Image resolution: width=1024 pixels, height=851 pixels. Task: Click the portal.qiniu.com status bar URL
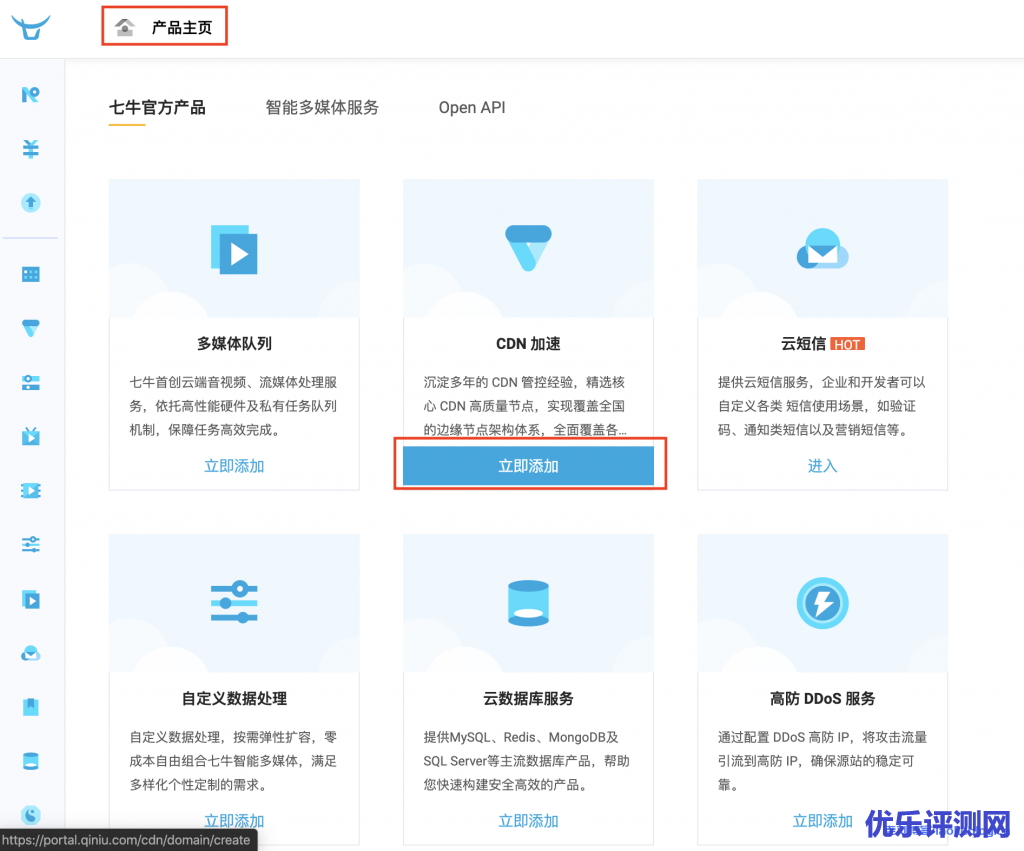pyautogui.click(x=126, y=840)
